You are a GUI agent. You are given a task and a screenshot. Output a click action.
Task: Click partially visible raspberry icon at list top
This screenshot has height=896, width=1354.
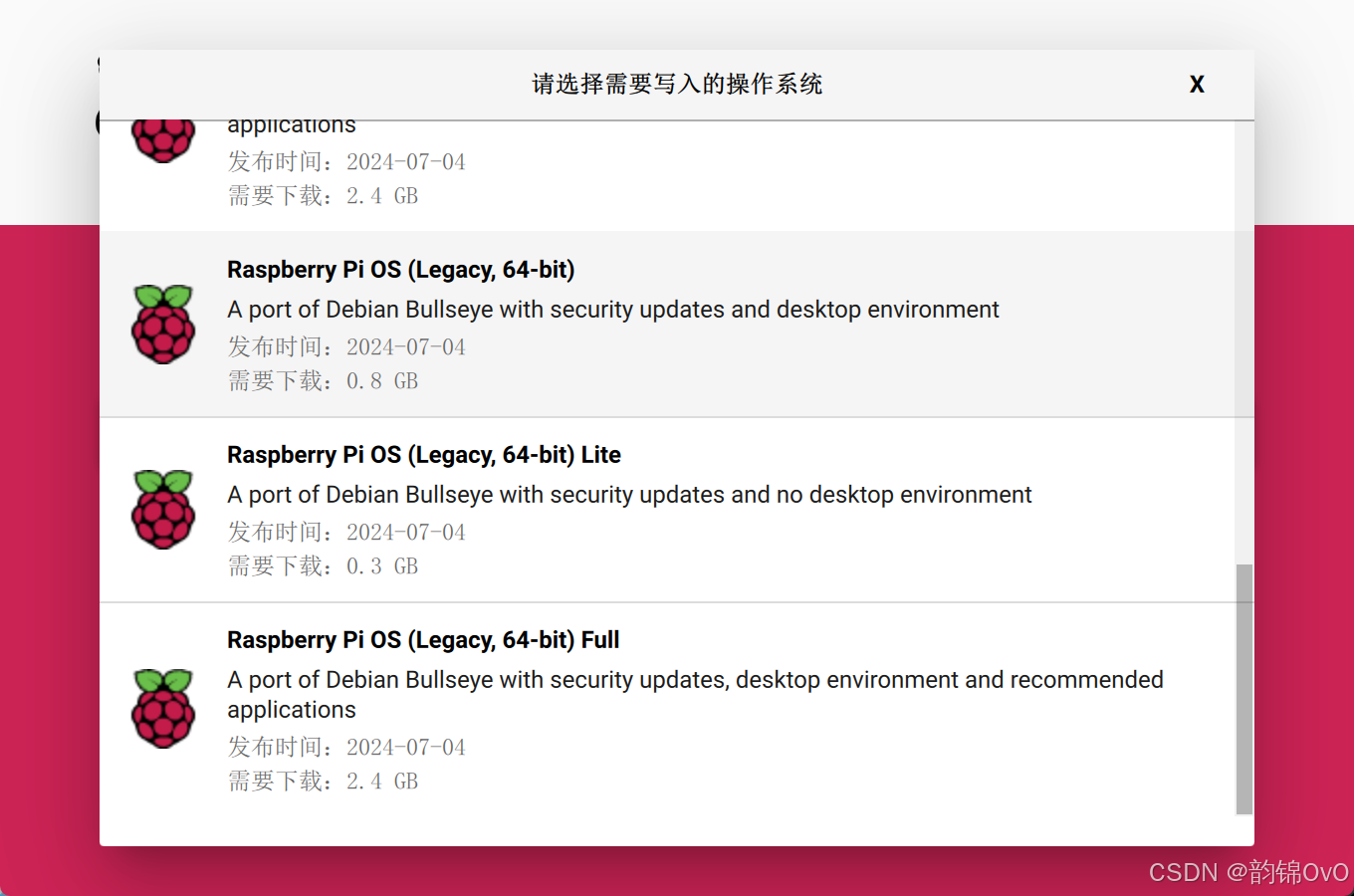point(163,141)
